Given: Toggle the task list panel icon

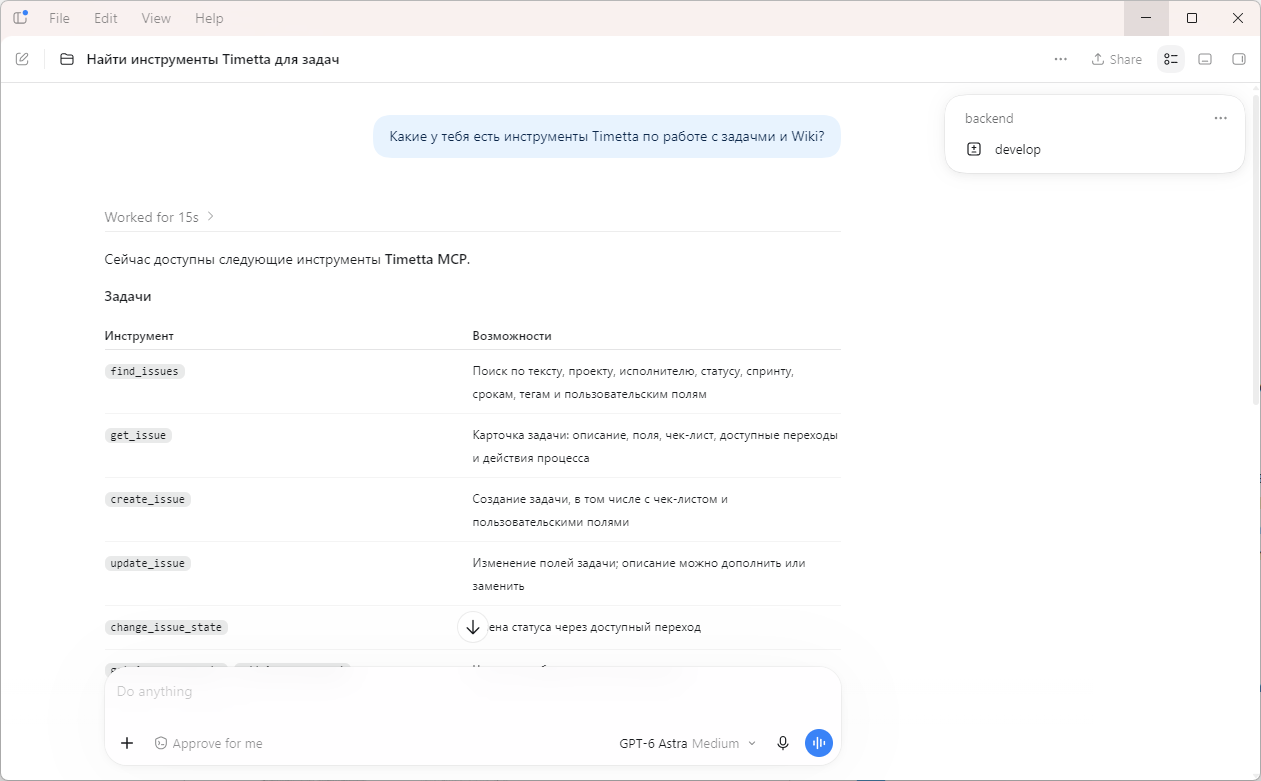Looking at the screenshot, I should (1171, 59).
